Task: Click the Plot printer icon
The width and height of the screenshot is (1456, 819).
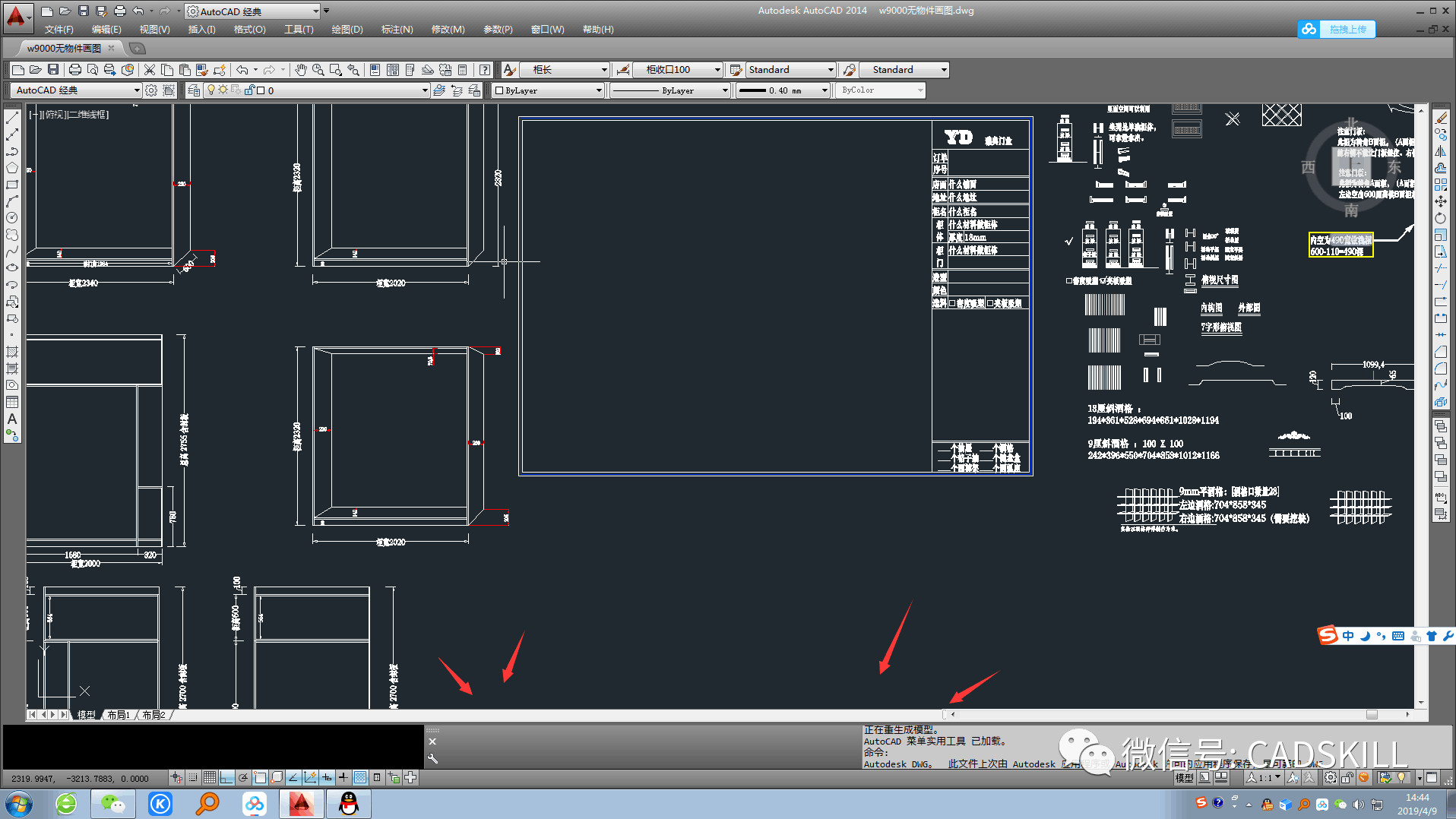Action: tap(74, 70)
